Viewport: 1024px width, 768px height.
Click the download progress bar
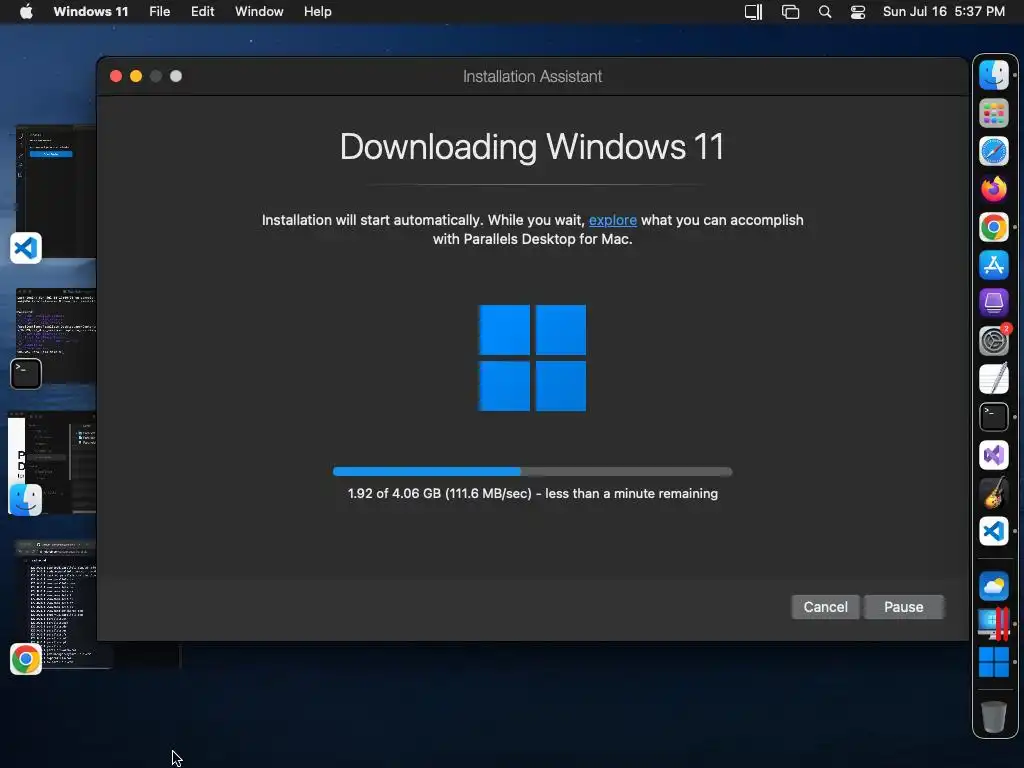[x=532, y=472]
